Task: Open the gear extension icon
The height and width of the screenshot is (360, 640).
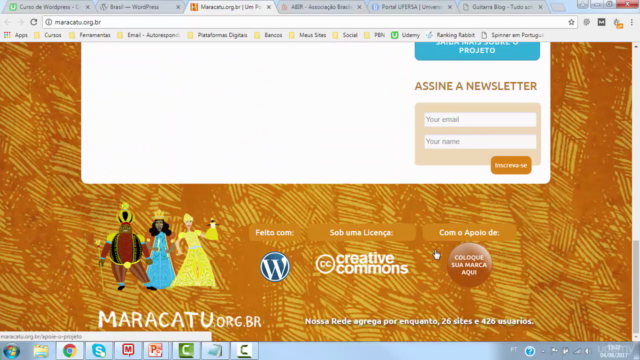Action: coord(587,22)
